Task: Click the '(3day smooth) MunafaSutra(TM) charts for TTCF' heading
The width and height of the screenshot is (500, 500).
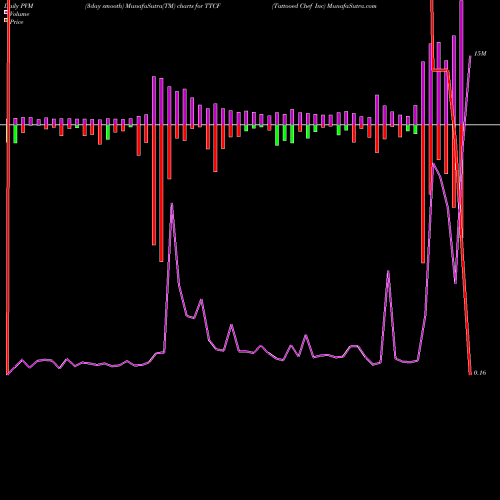Action: pyautogui.click(x=153, y=6)
